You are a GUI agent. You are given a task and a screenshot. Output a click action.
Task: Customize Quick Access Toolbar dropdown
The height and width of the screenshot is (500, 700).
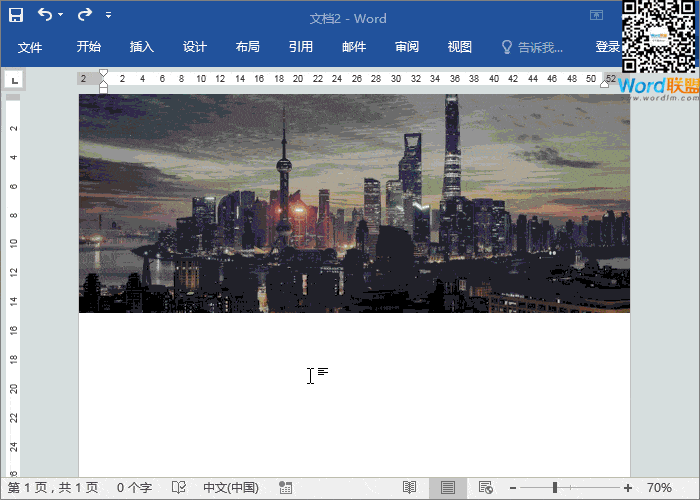coord(108,15)
